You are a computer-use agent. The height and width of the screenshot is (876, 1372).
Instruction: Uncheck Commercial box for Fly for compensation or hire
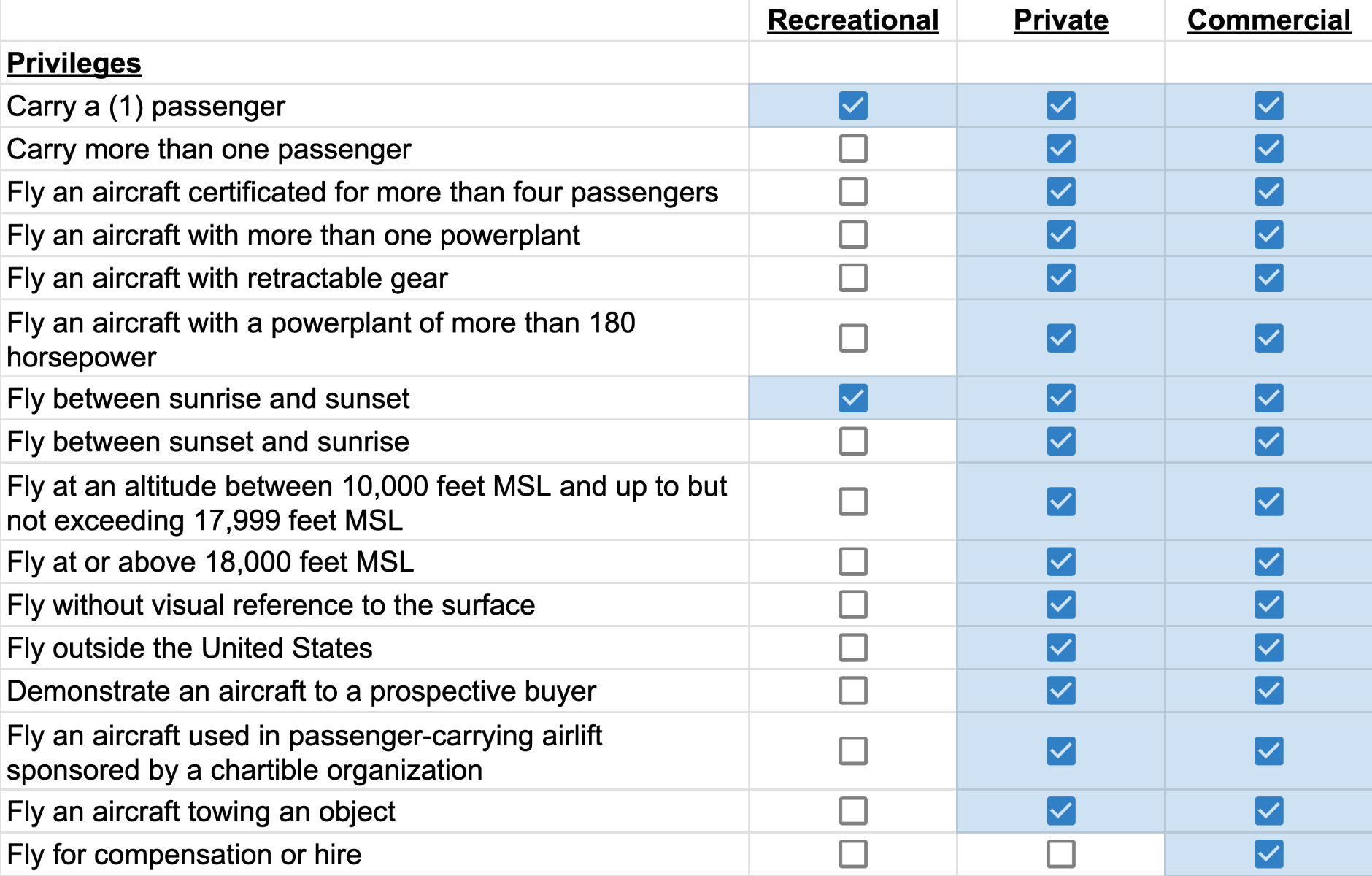[x=1268, y=854]
